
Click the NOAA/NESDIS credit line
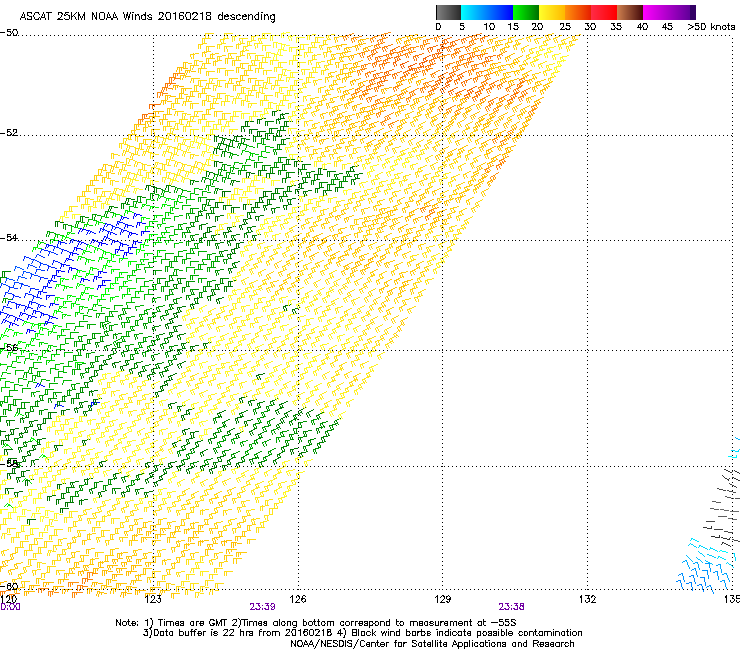click(x=432, y=644)
